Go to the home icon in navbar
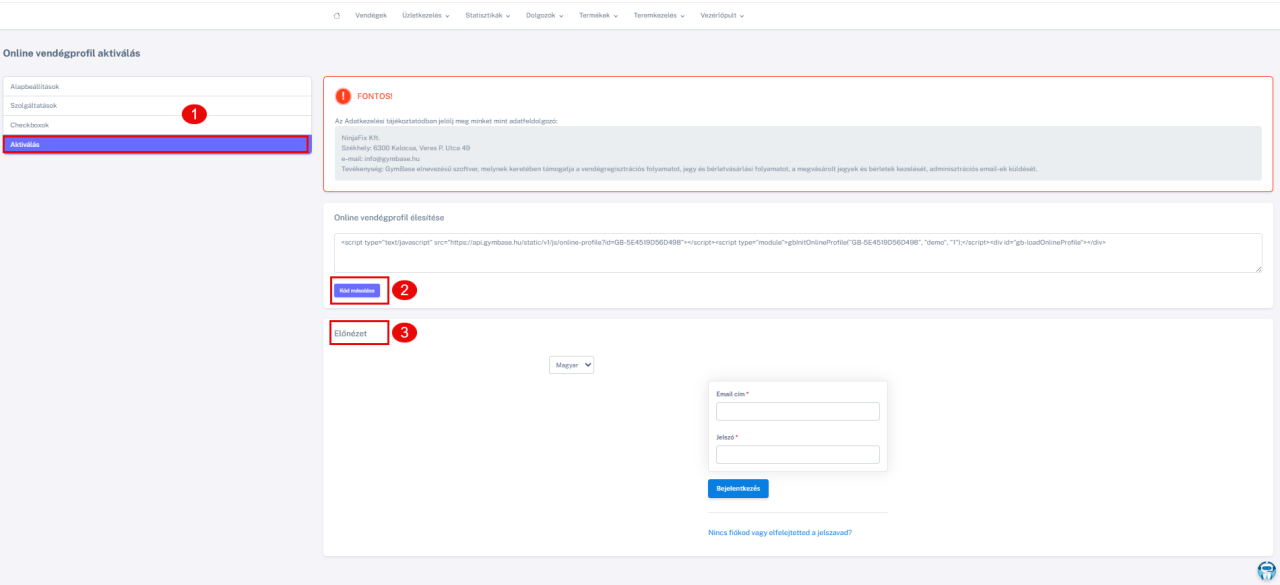The image size is (1280, 585). 337,15
